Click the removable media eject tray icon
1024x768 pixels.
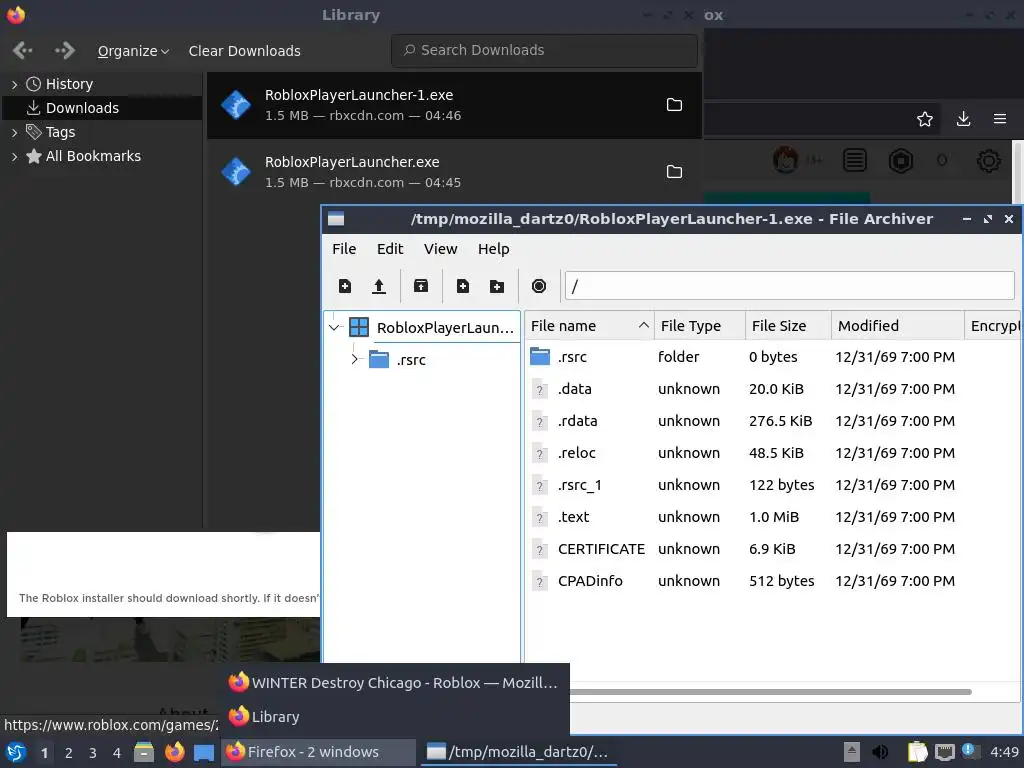pos(851,752)
